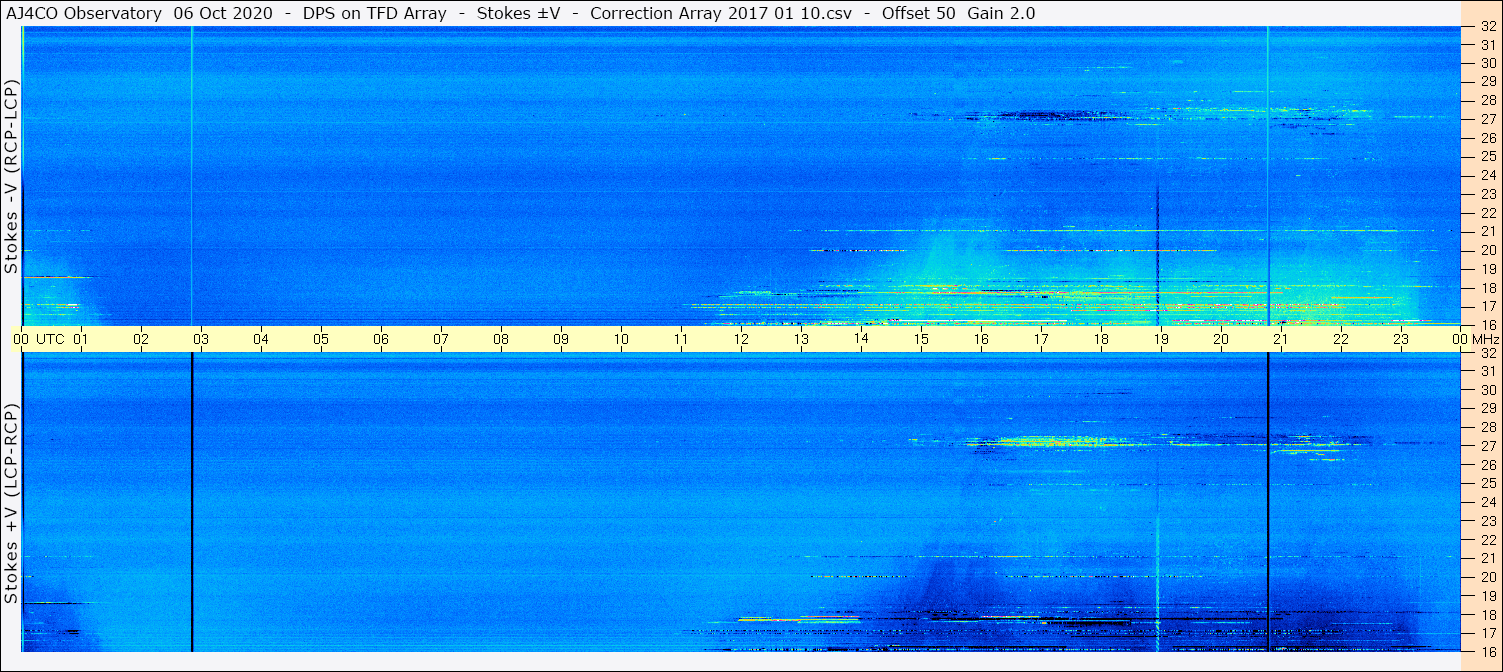Select hour "01" on the UTC axis
The image size is (1503, 672).
click(x=81, y=339)
